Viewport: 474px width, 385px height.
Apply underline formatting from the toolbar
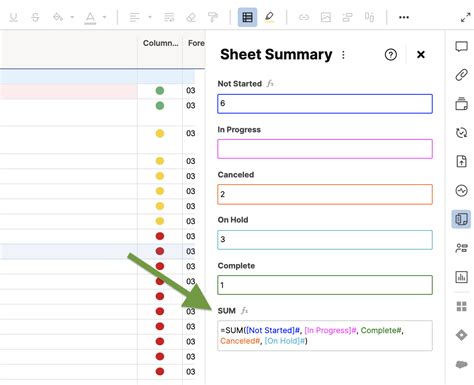click(x=13, y=17)
